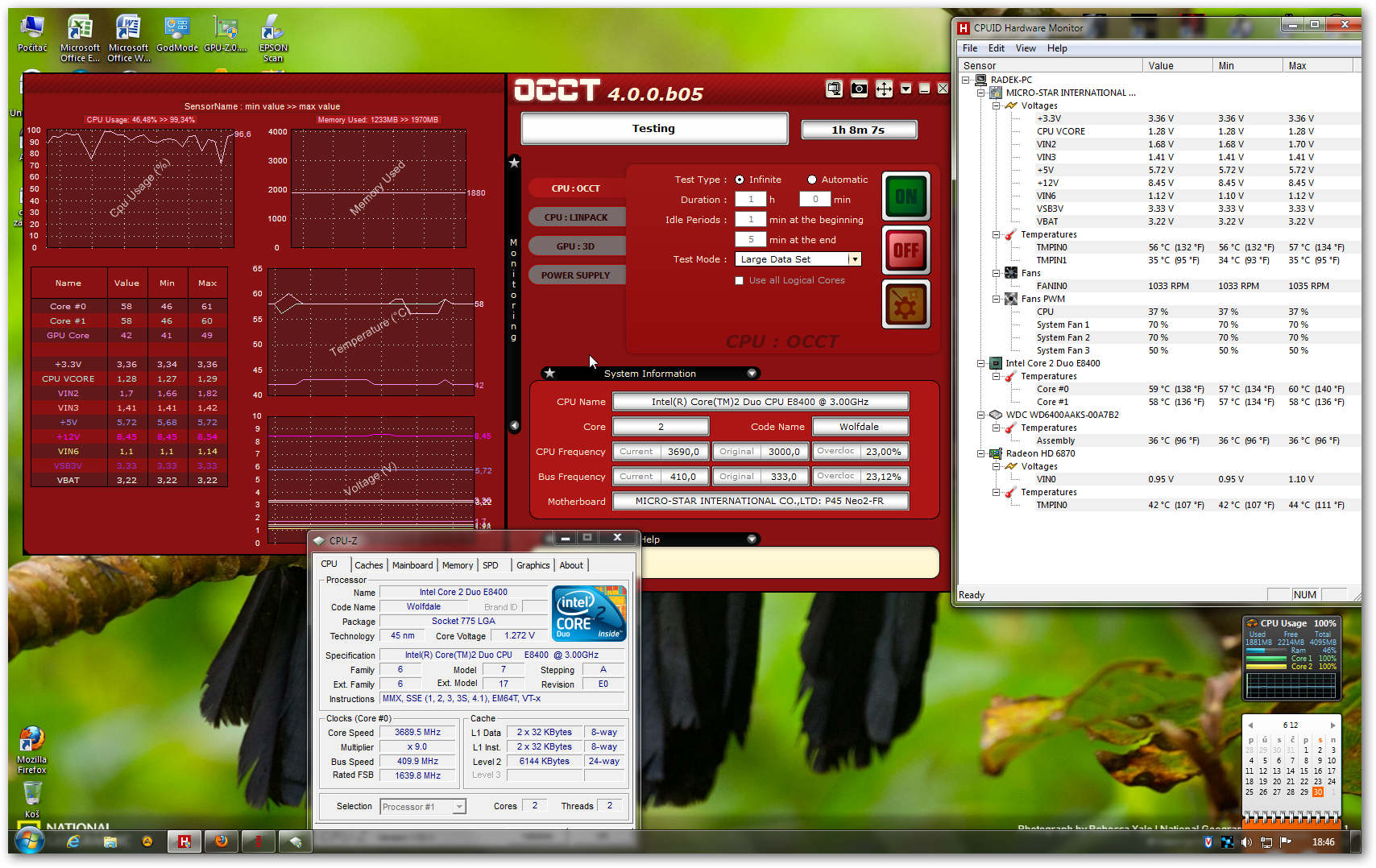
Task: Click the clock showing 18:46 in taskbar
Action: click(1323, 842)
